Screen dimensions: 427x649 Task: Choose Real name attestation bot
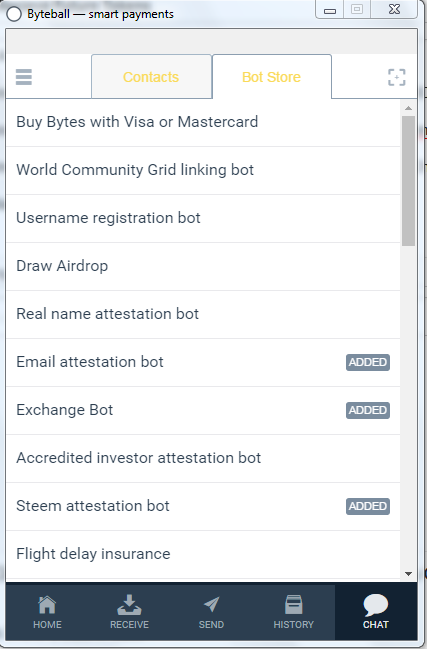[203, 315]
